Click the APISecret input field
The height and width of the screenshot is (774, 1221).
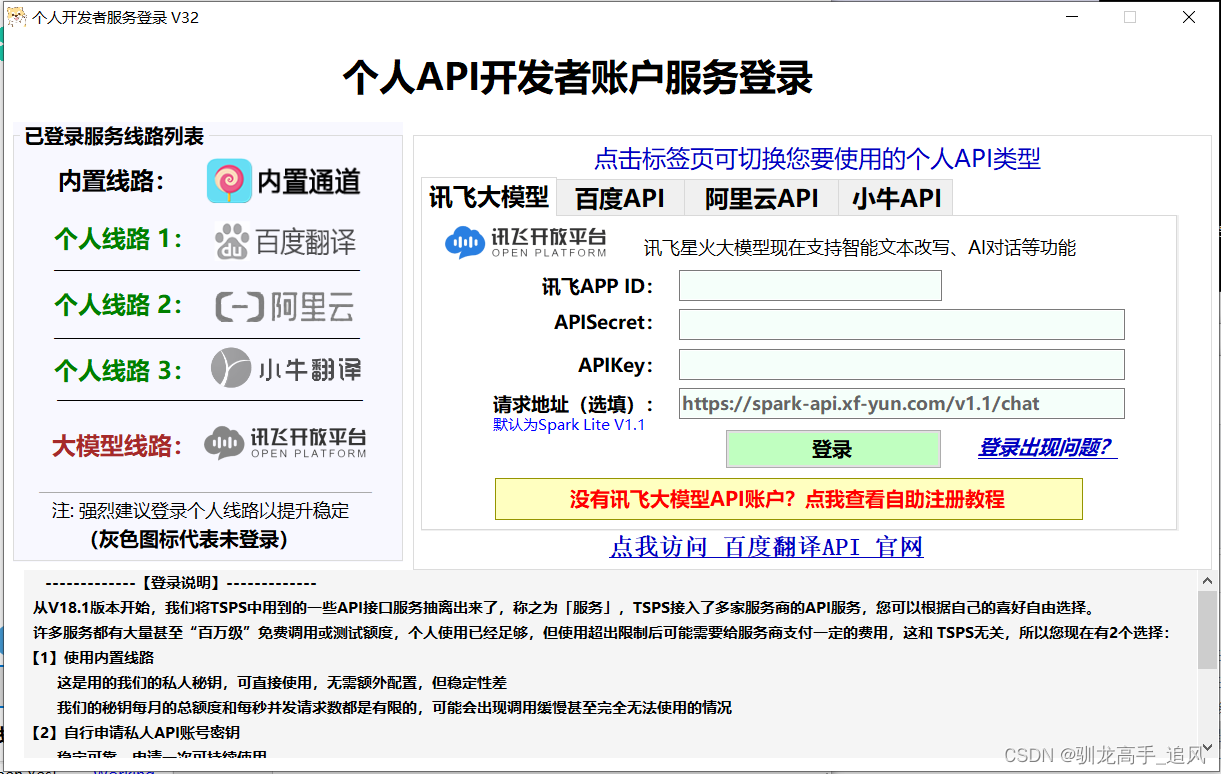pos(902,324)
